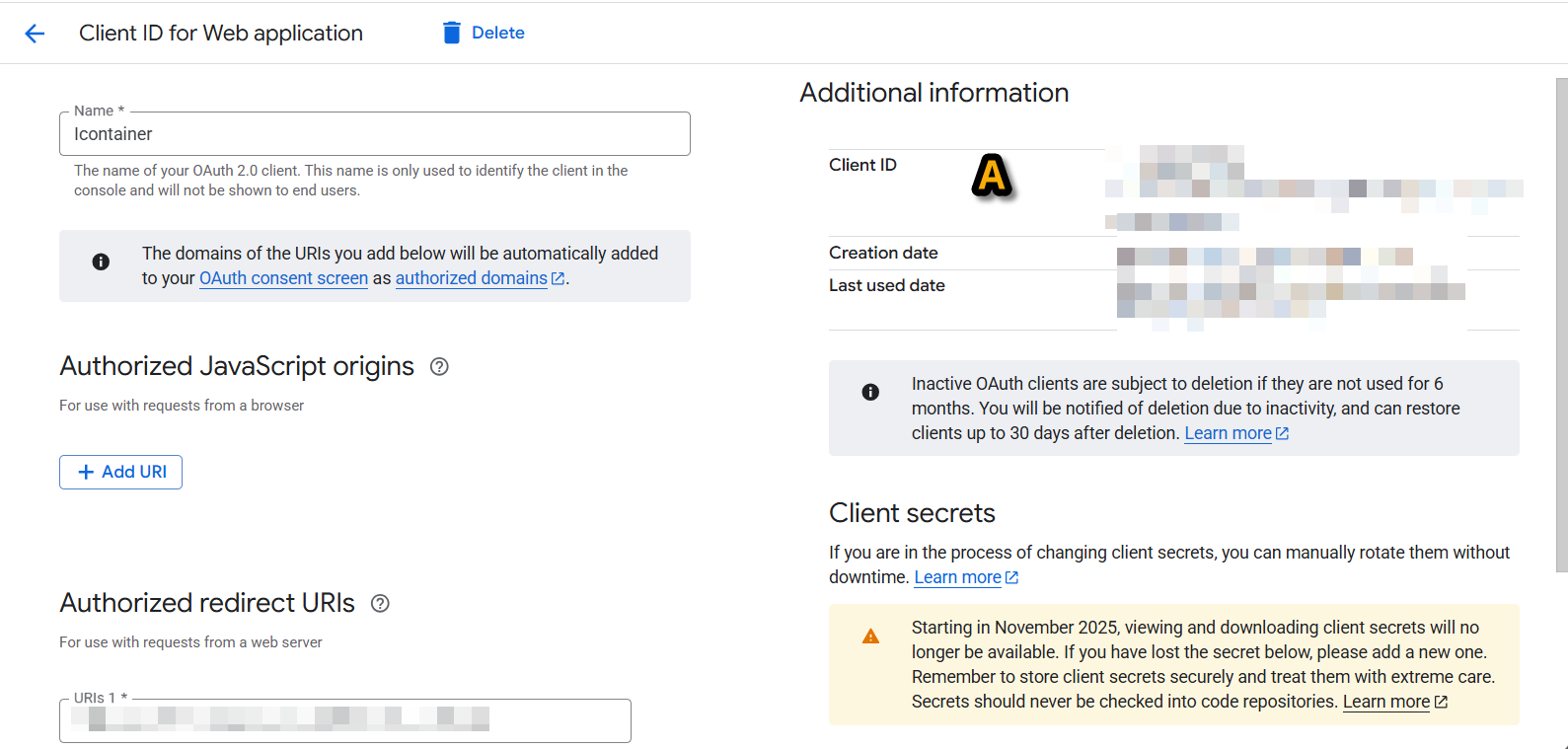The height and width of the screenshot is (749, 1568).
Task: Click the warning triangle in secrets notice
Action: [870, 637]
